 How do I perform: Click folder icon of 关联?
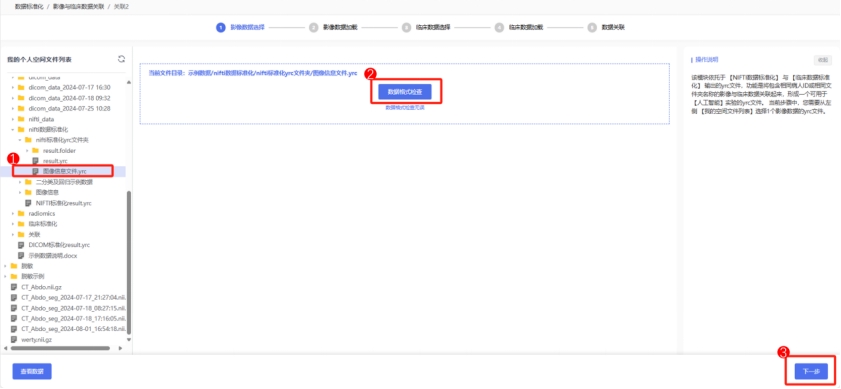coord(21,234)
